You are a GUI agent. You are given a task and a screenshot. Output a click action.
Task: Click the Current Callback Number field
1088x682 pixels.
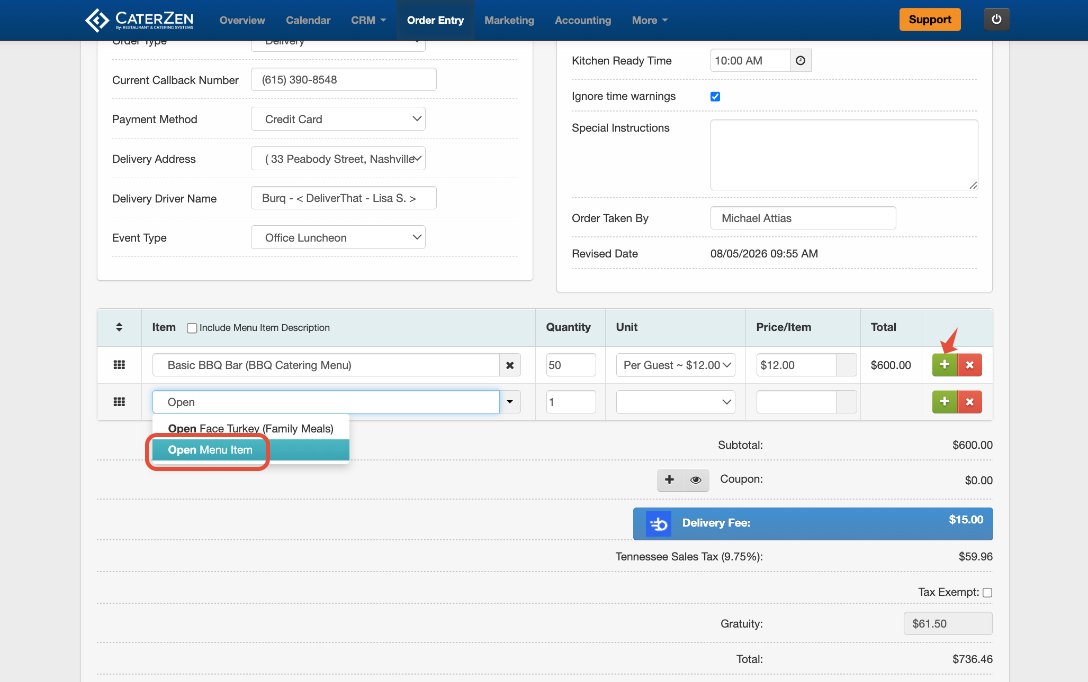coord(343,80)
